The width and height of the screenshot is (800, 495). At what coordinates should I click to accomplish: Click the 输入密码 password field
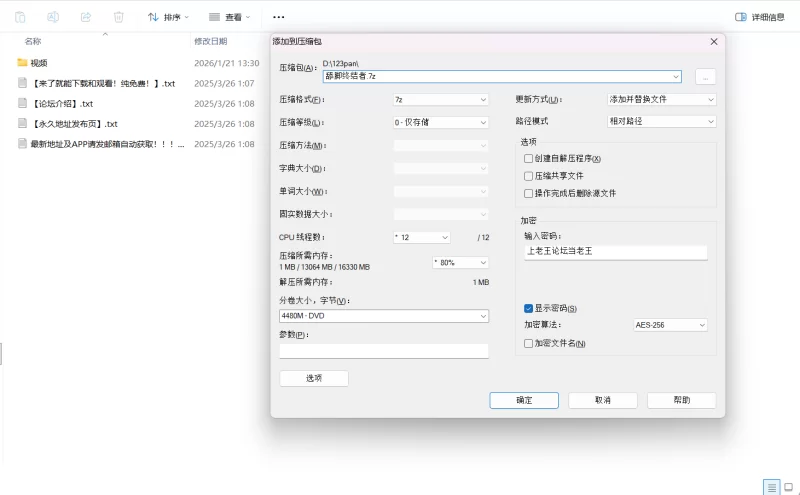pos(616,252)
